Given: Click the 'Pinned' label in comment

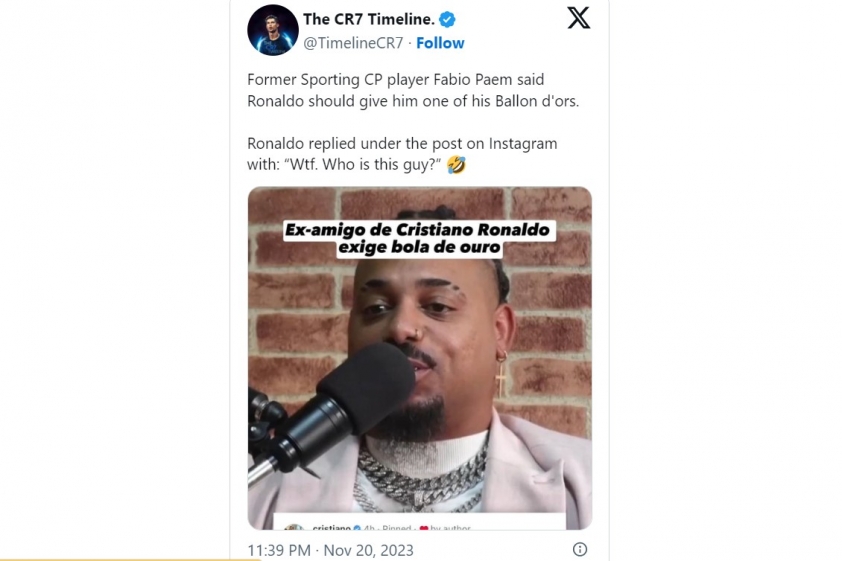Looking at the screenshot, I should pos(397,528).
